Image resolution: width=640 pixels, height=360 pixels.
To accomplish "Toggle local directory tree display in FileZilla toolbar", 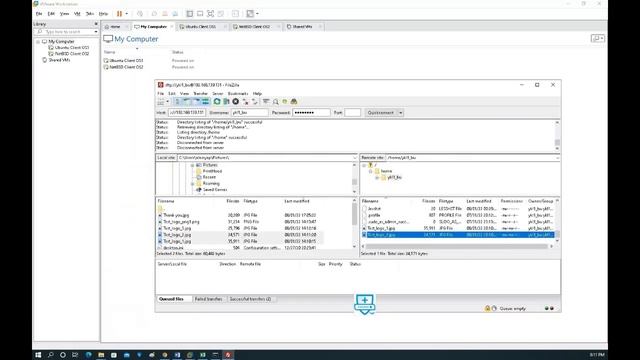I will (x=187, y=102).
